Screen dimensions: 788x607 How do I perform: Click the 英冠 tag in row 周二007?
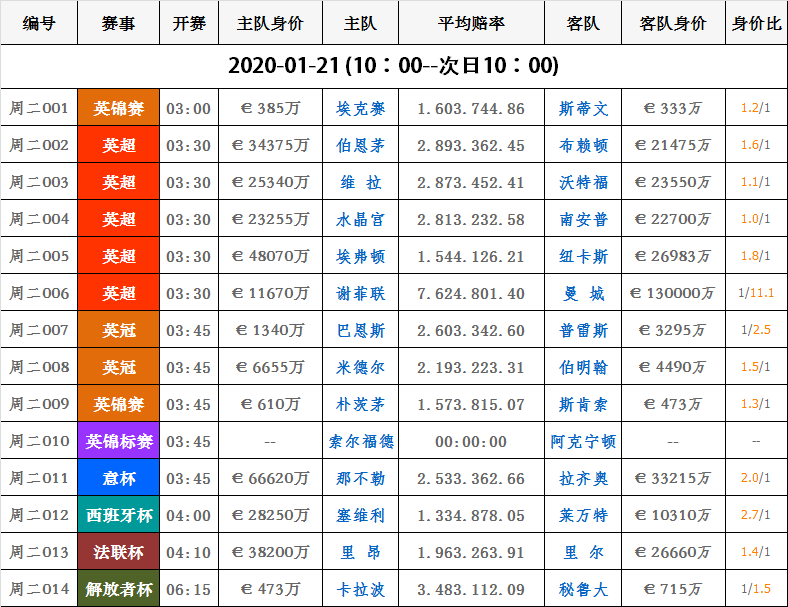[x=119, y=330]
